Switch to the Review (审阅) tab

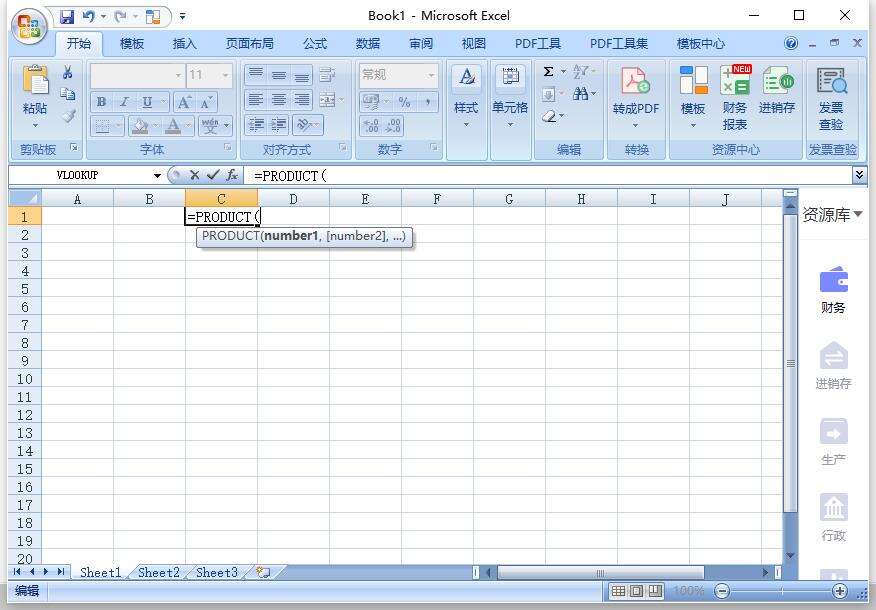click(421, 44)
